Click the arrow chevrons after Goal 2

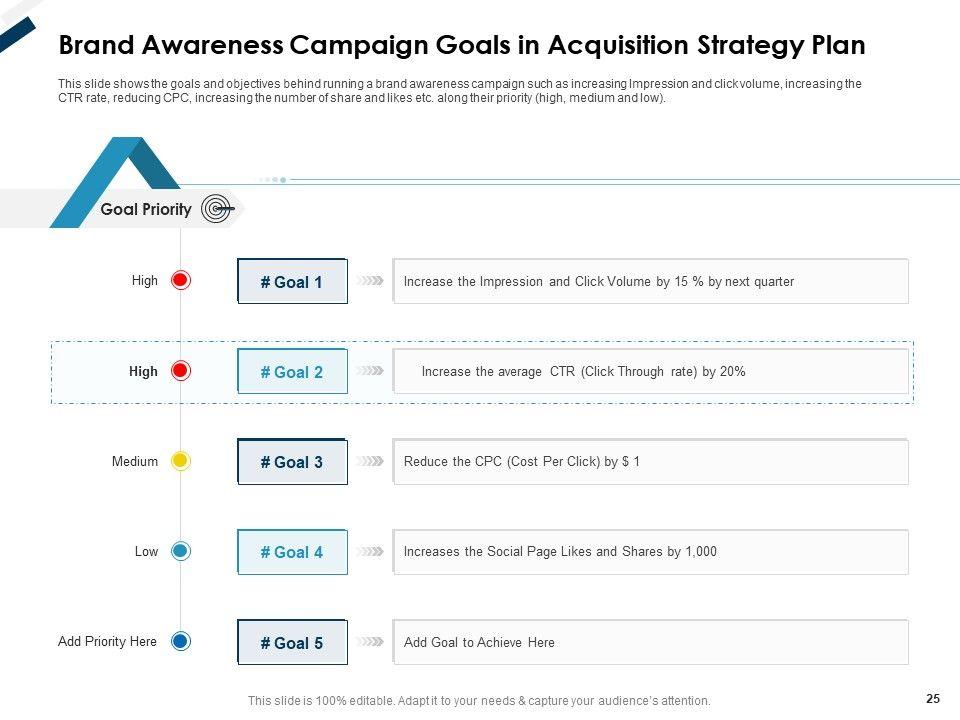coord(371,371)
